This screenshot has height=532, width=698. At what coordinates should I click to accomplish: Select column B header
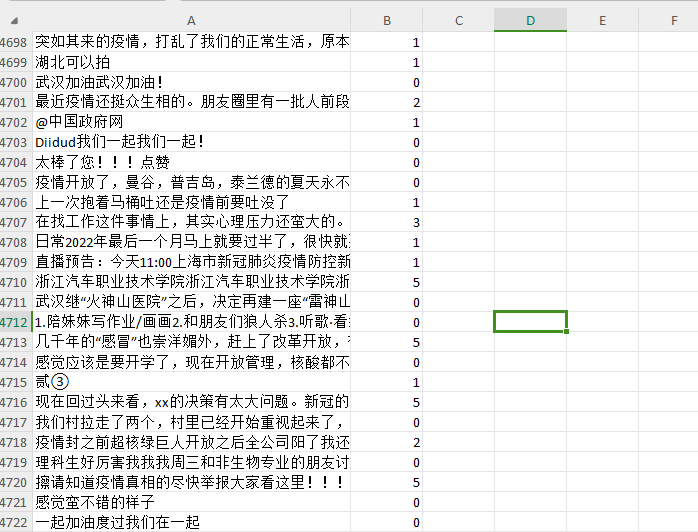[386, 20]
